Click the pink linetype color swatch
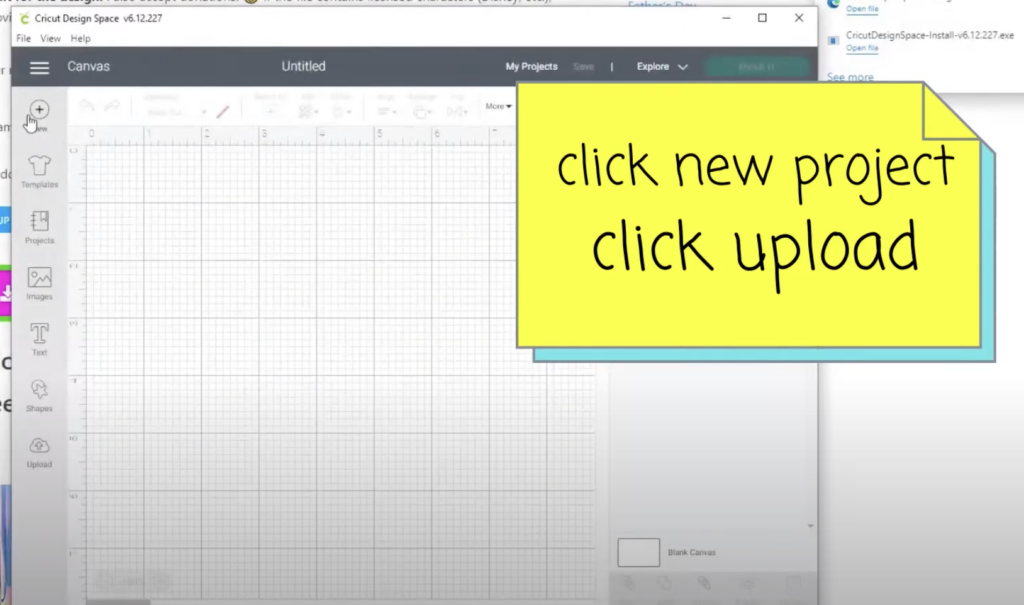 tap(223, 111)
